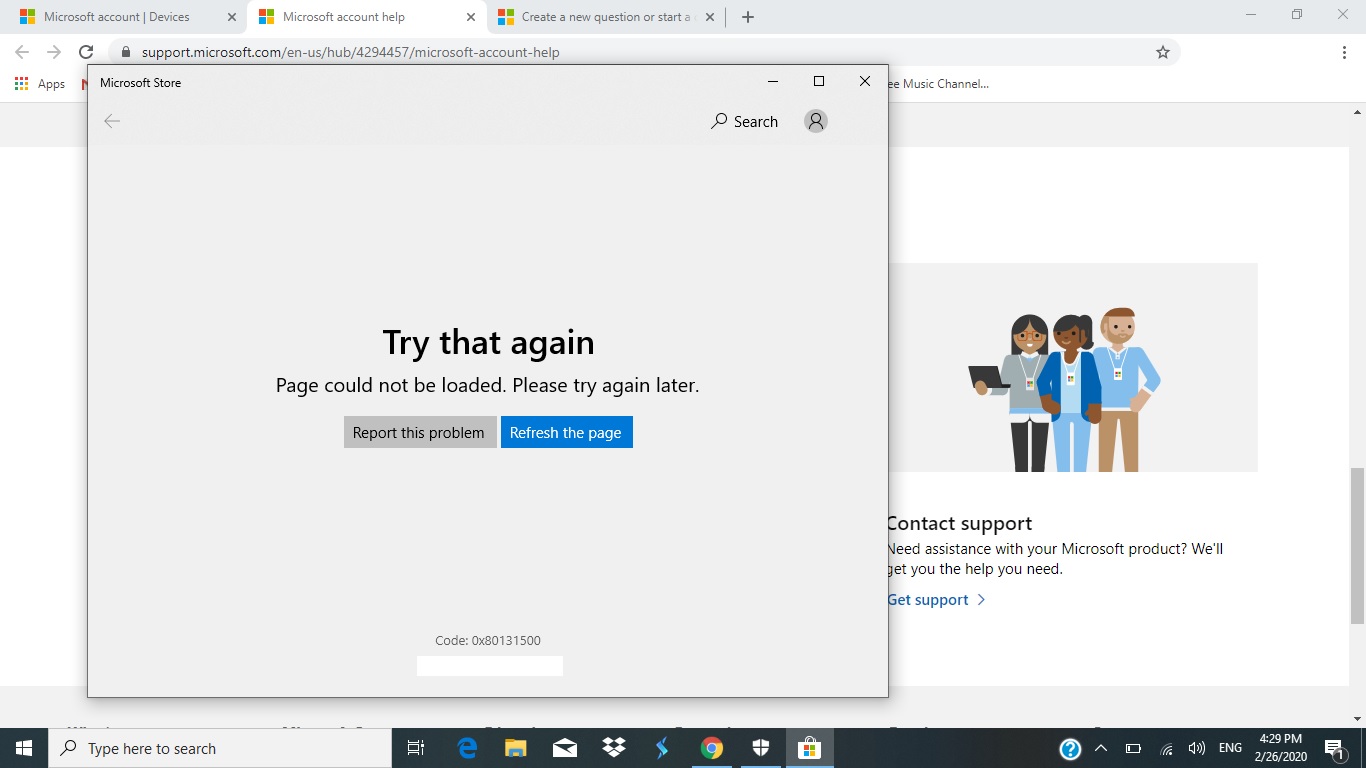Launch Microsoft Edge from taskbar
The width and height of the screenshot is (1366, 768).
(x=467, y=748)
